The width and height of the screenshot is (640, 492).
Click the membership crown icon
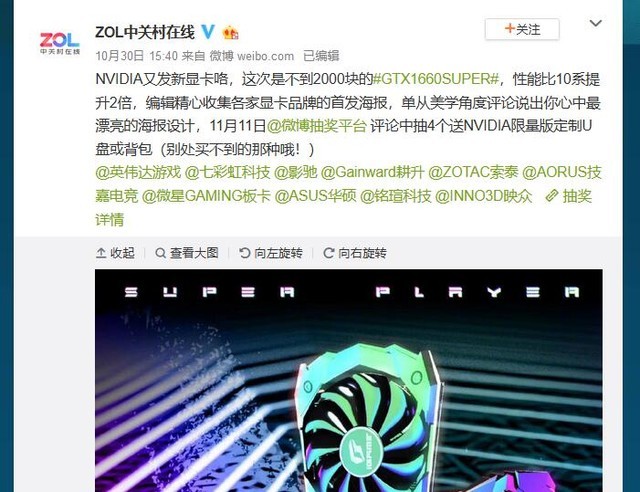click(231, 32)
